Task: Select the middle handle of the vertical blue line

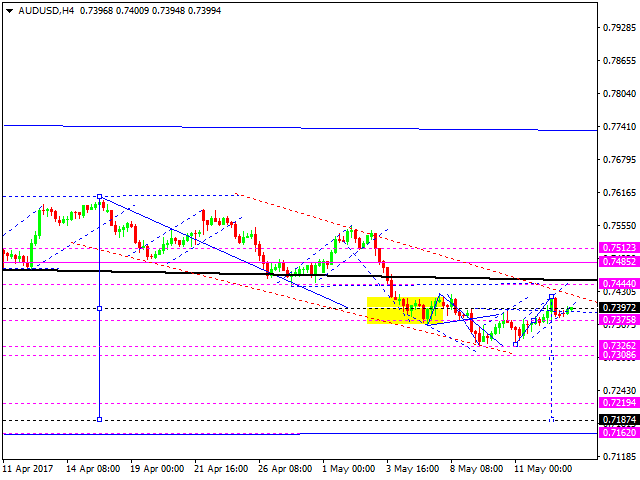Action: pos(100,308)
